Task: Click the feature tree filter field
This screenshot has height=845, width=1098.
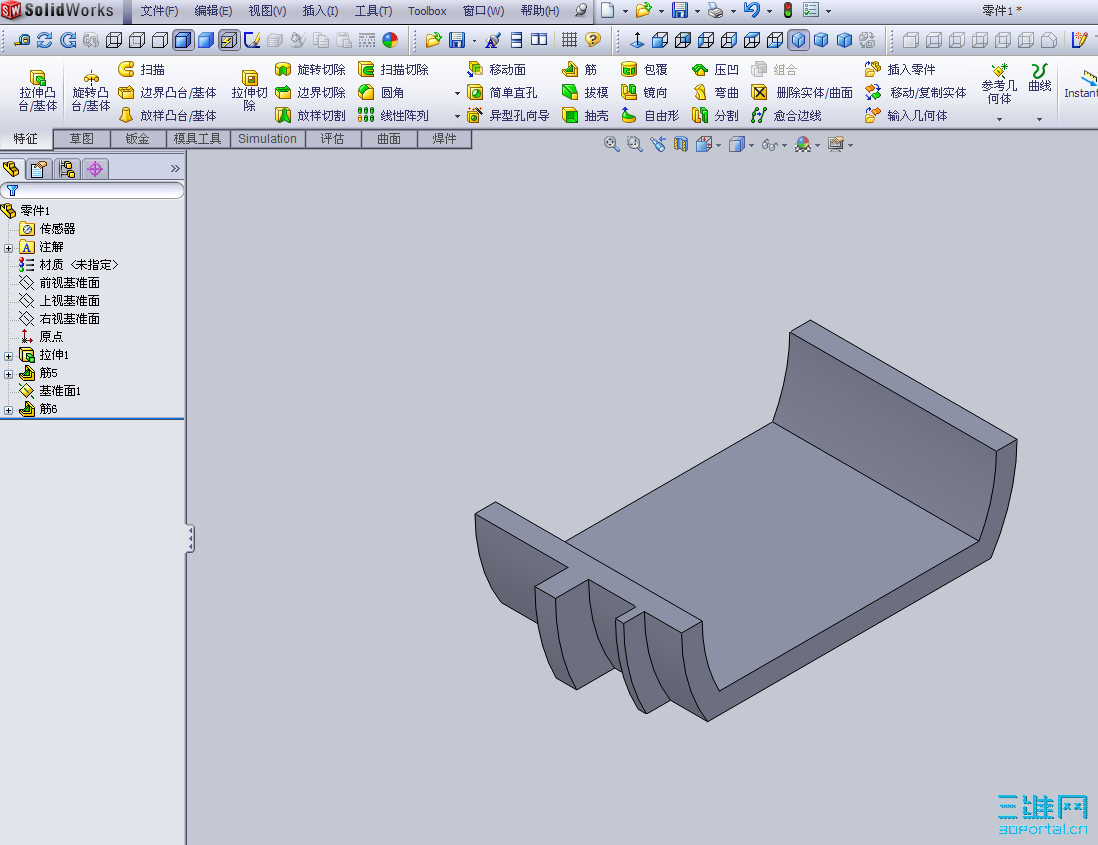Action: [95, 190]
